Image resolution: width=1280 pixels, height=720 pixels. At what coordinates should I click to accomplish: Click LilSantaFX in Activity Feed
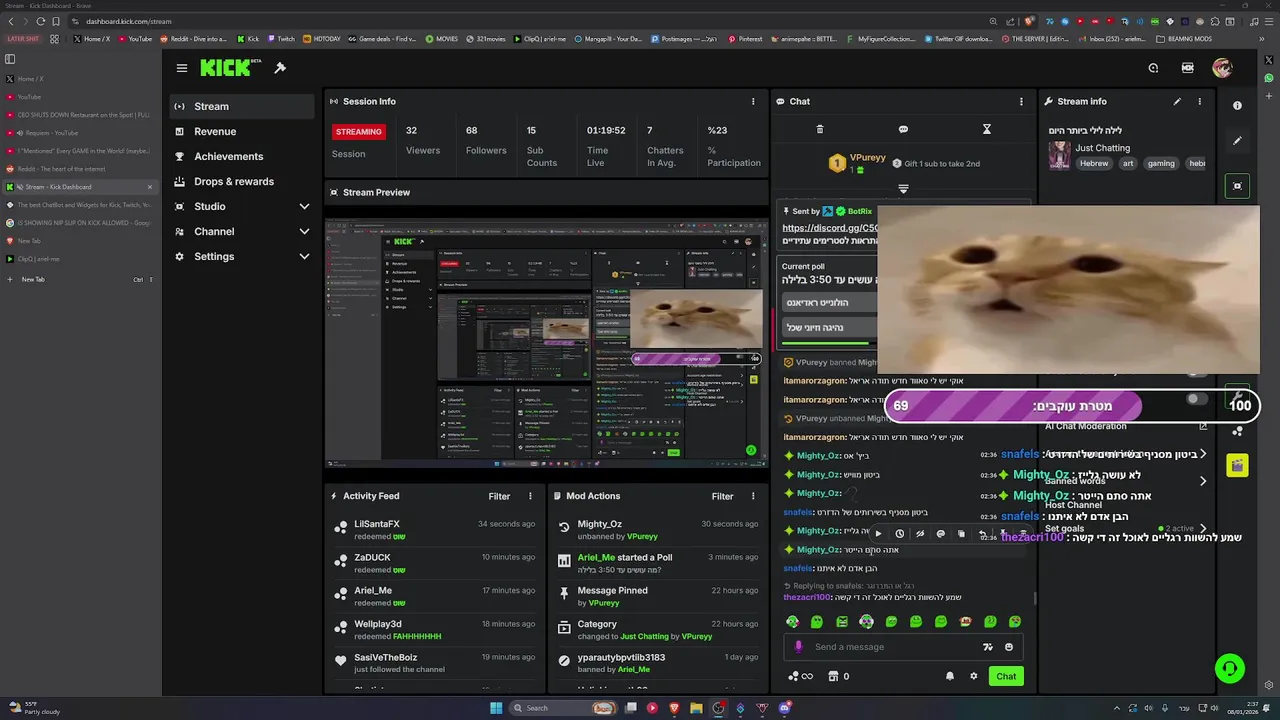click(x=377, y=524)
